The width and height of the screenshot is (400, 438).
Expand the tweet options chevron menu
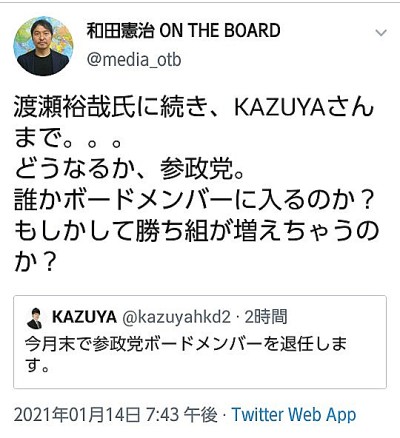381,33
